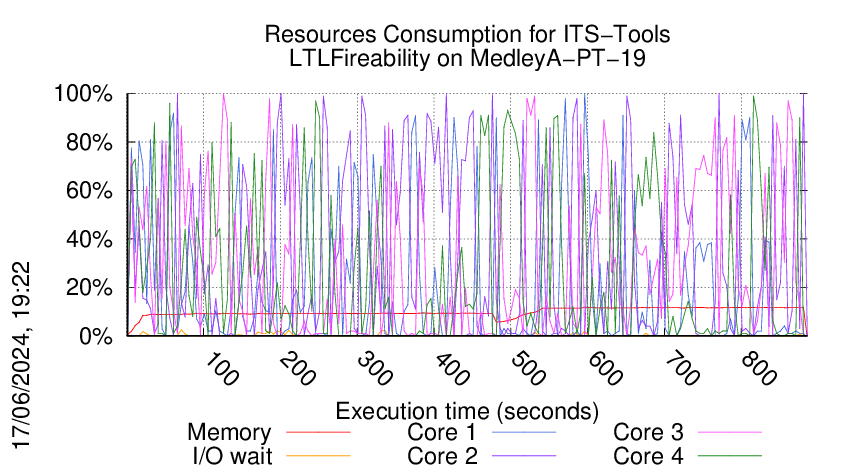Click the 800 x-axis tick label
The width and height of the screenshot is (850, 475).
(759, 369)
